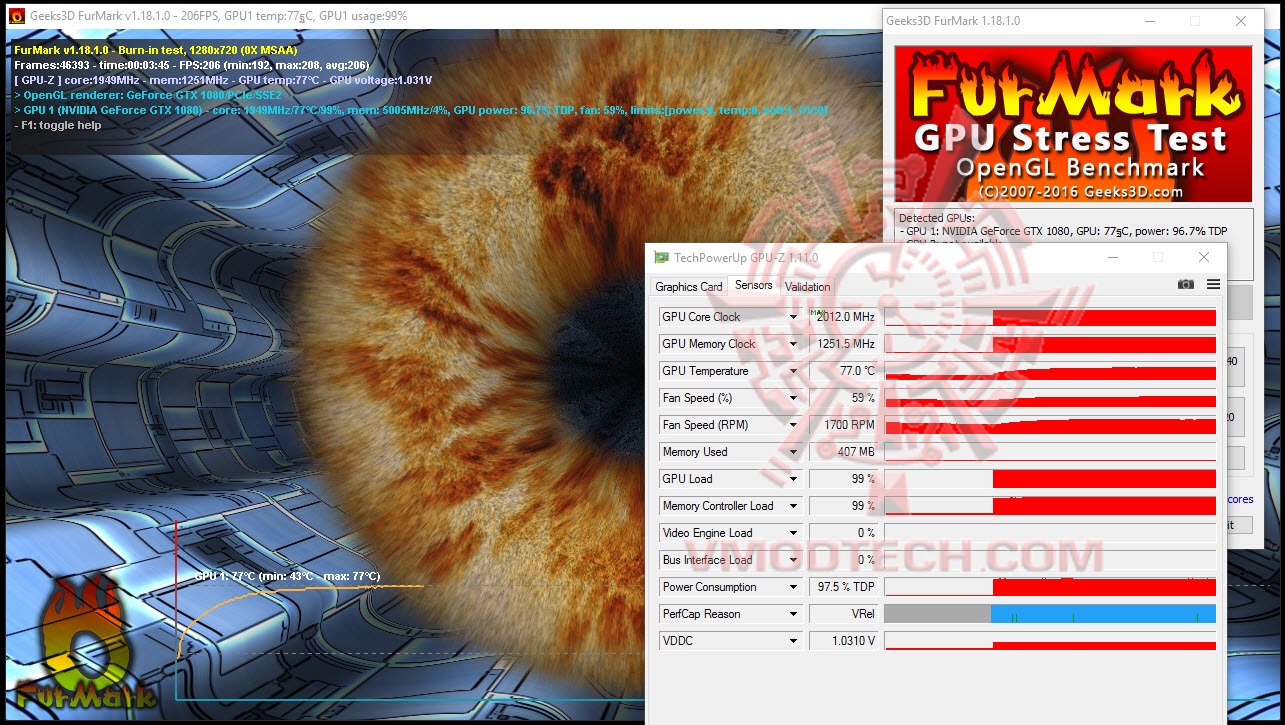
Task: Click the GPU-Z app icon in title bar
Action: [661, 258]
